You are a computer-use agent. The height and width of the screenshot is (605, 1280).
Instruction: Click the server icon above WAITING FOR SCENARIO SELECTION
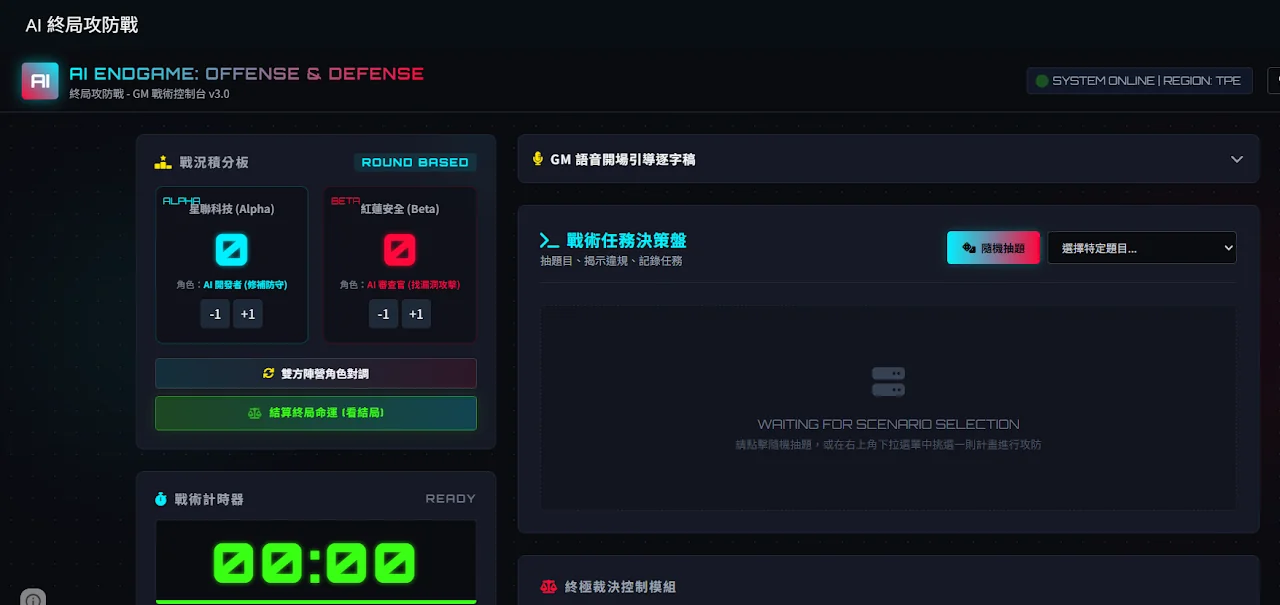(888, 382)
